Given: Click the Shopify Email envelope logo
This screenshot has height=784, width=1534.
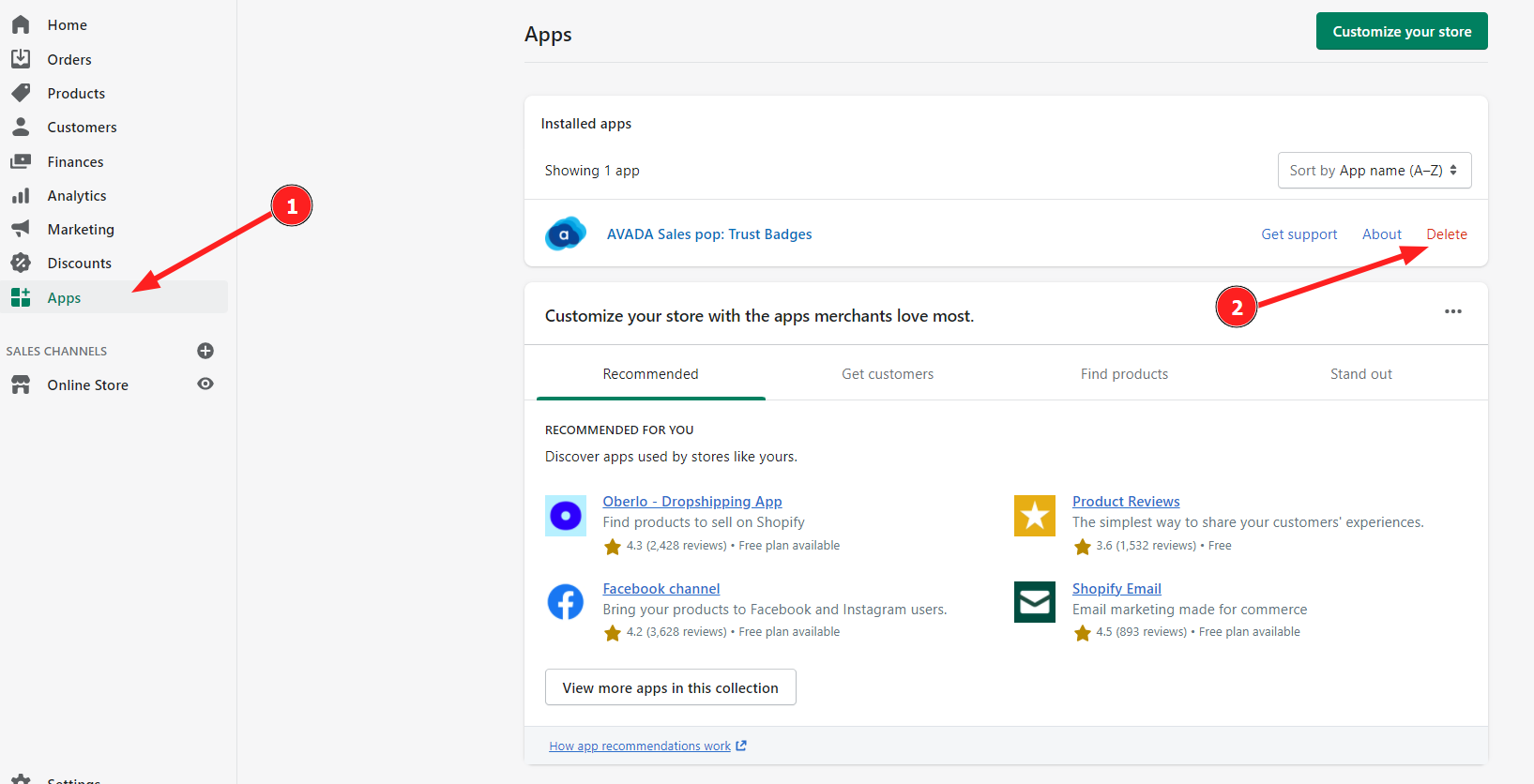Looking at the screenshot, I should 1035,602.
